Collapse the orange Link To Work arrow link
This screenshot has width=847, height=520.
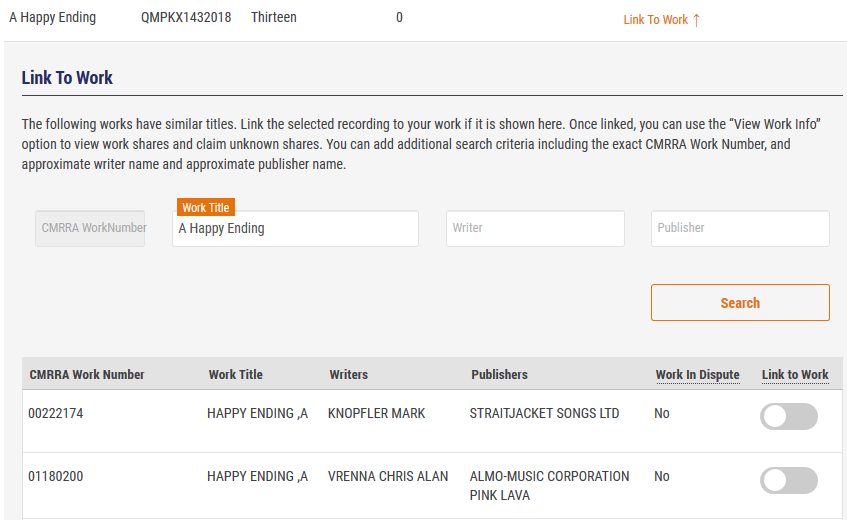[x=661, y=19]
